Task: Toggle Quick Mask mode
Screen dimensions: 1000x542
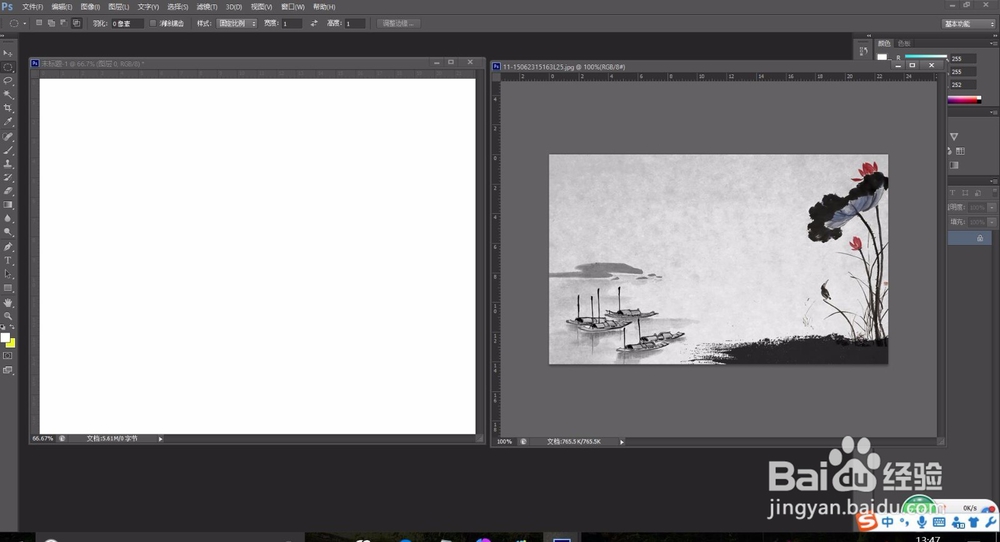Action: (x=8, y=356)
